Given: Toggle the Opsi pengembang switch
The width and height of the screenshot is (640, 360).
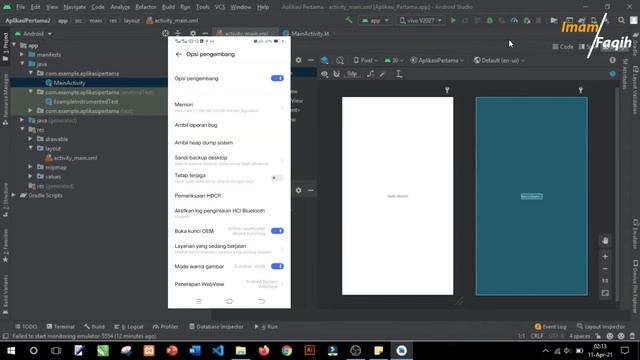Looking at the screenshot, I should 277,78.
